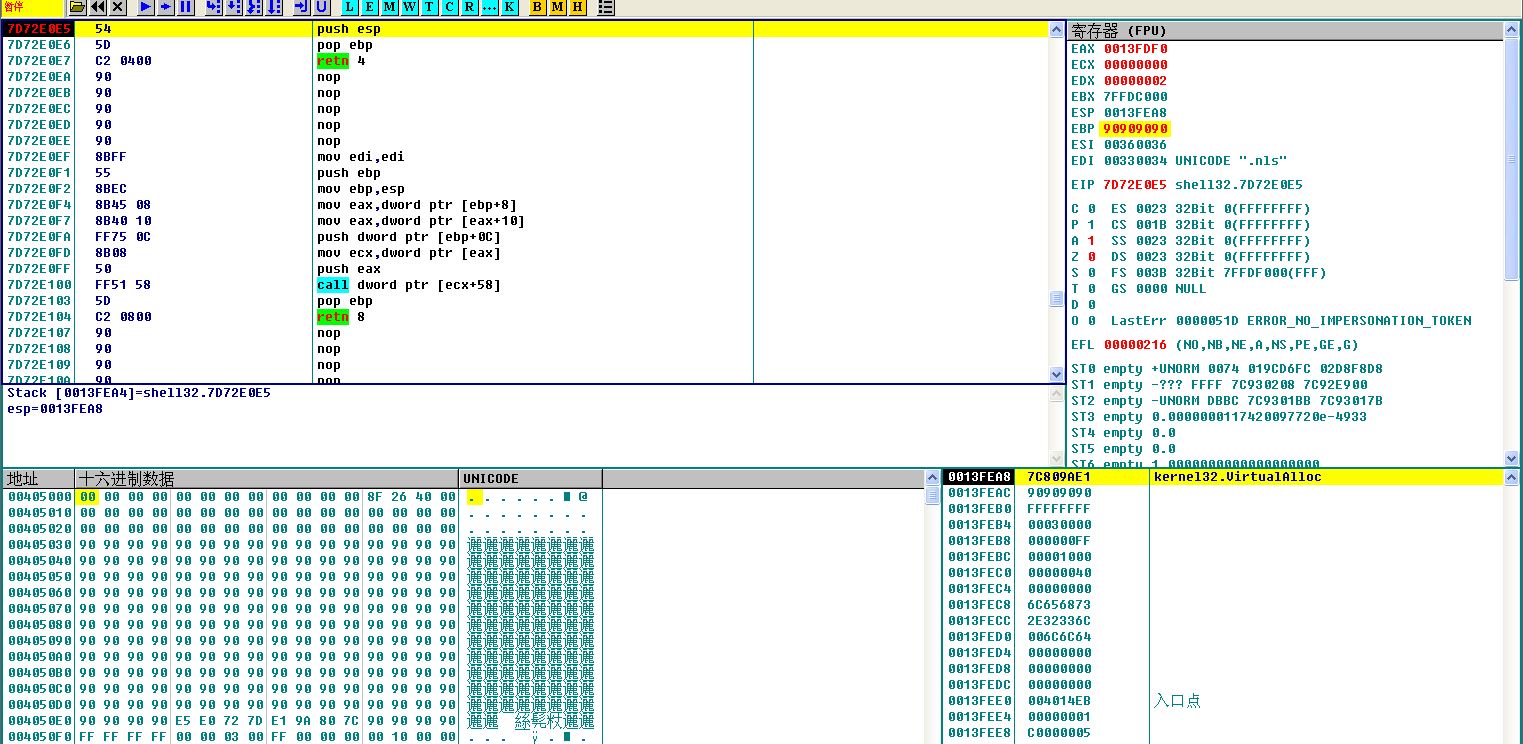Click the Stack [0013FEA4]=shell32.7D72E0E5 info line
Image resolution: width=1523 pixels, height=744 pixels.
pyautogui.click(x=138, y=393)
